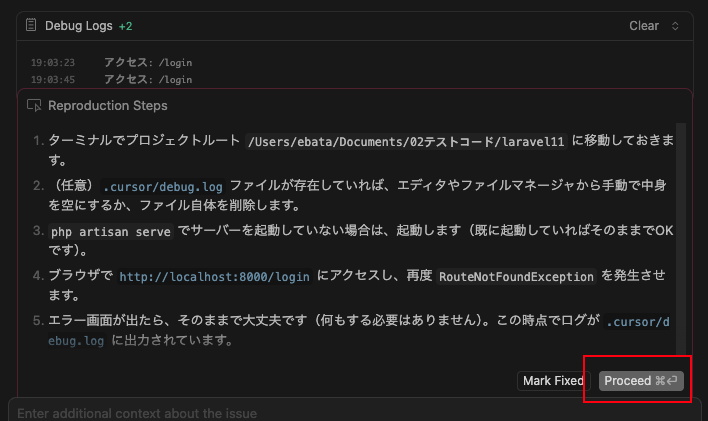
Task: Click step 5 text about the error screen
Action: 300,321
